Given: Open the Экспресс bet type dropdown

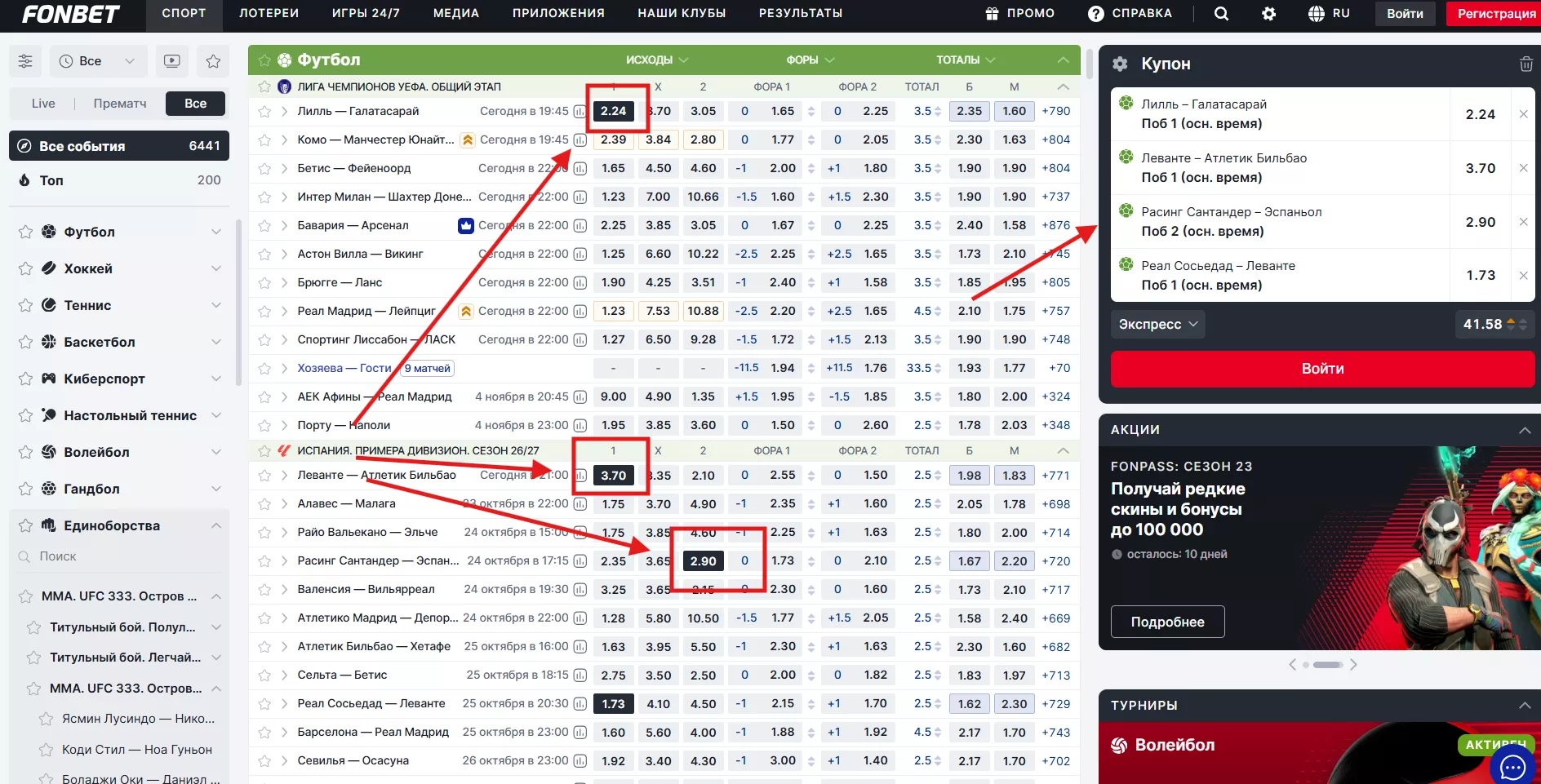Looking at the screenshot, I should [1157, 325].
